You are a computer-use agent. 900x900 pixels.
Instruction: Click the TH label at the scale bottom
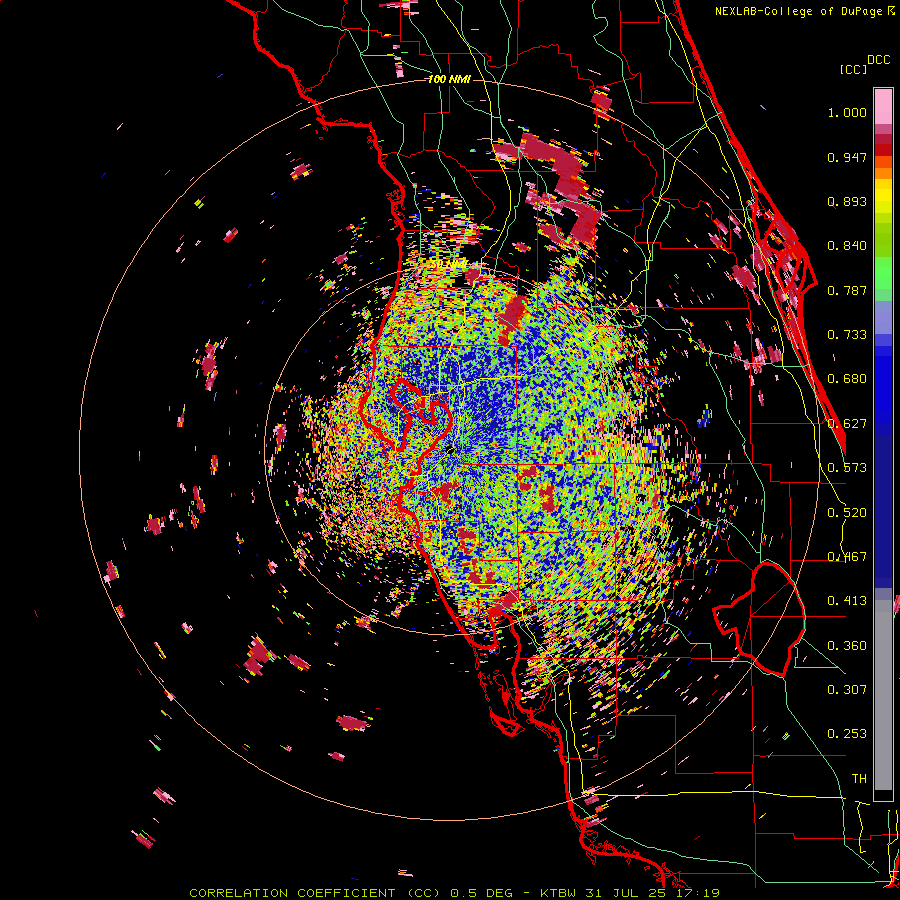coord(859,779)
